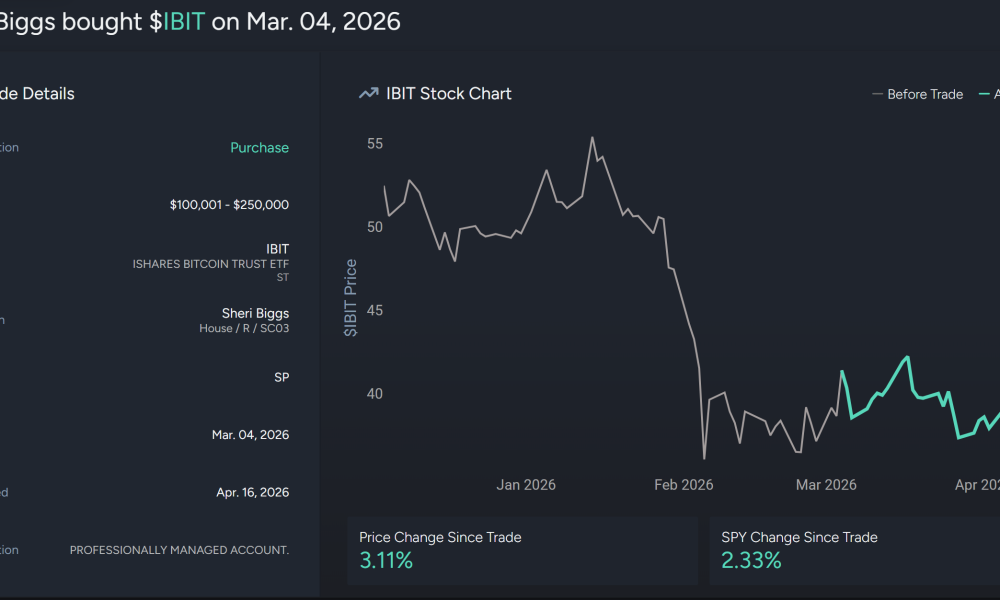Click the green 3.11% price change value
The width and height of the screenshot is (1000, 600).
[x=386, y=561]
